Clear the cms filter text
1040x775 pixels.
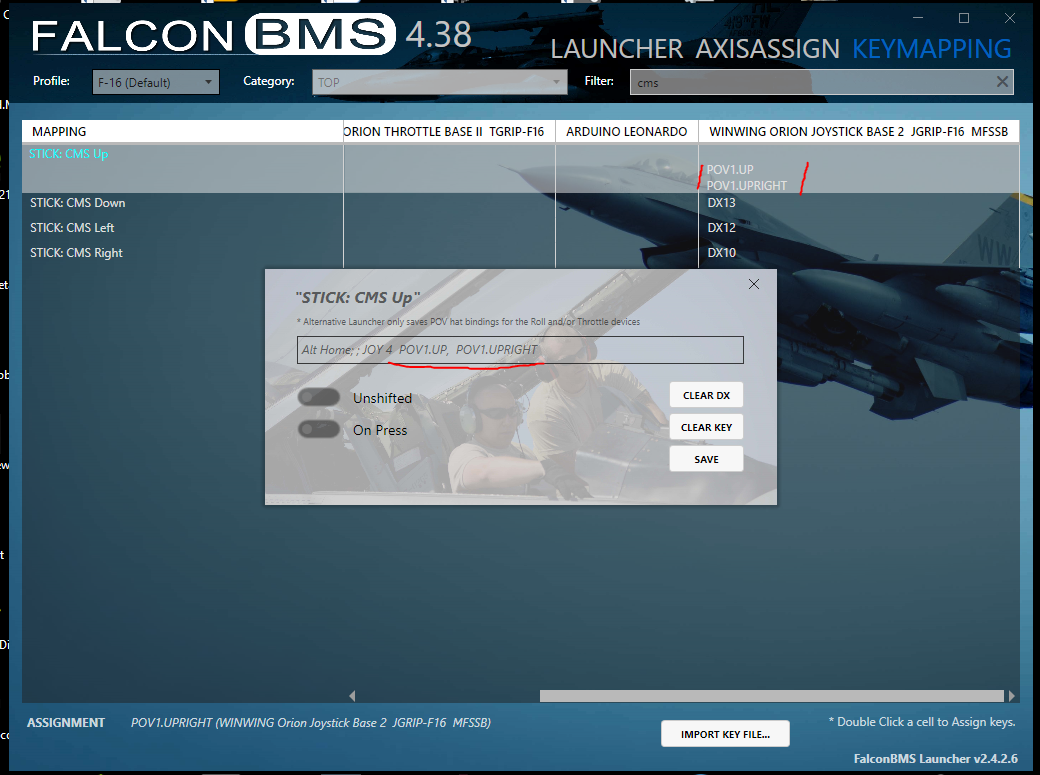click(x=1002, y=82)
